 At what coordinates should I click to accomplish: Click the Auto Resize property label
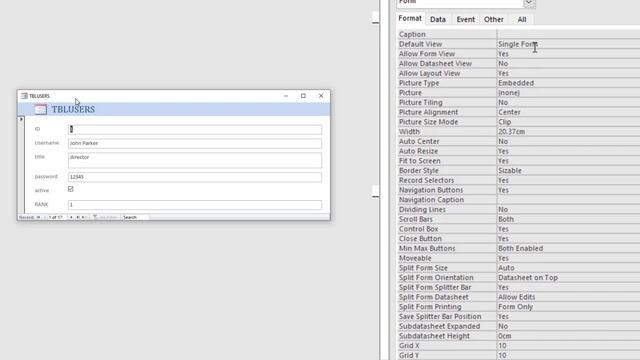418,151
